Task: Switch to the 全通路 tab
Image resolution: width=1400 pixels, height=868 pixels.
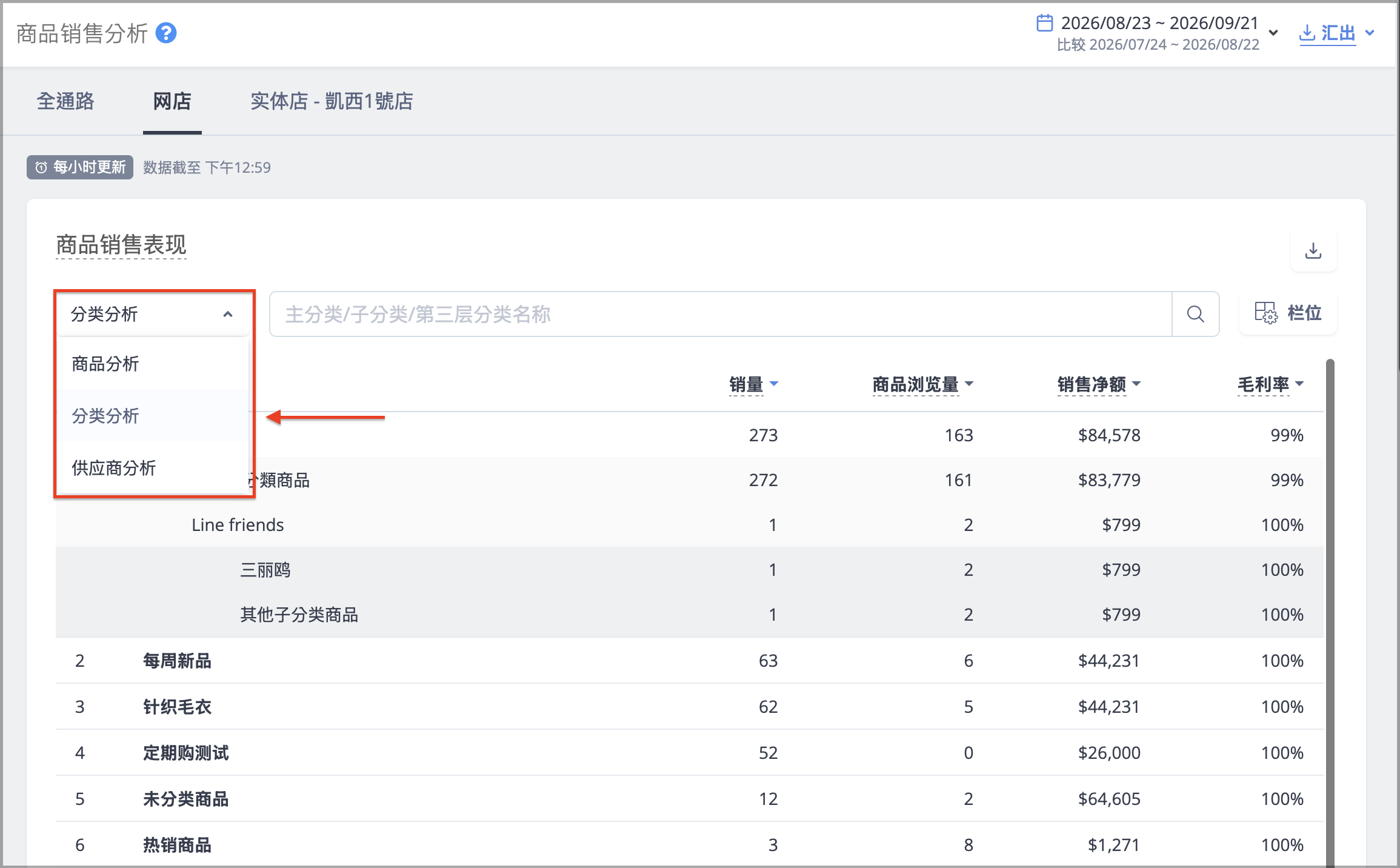Action: [65, 101]
